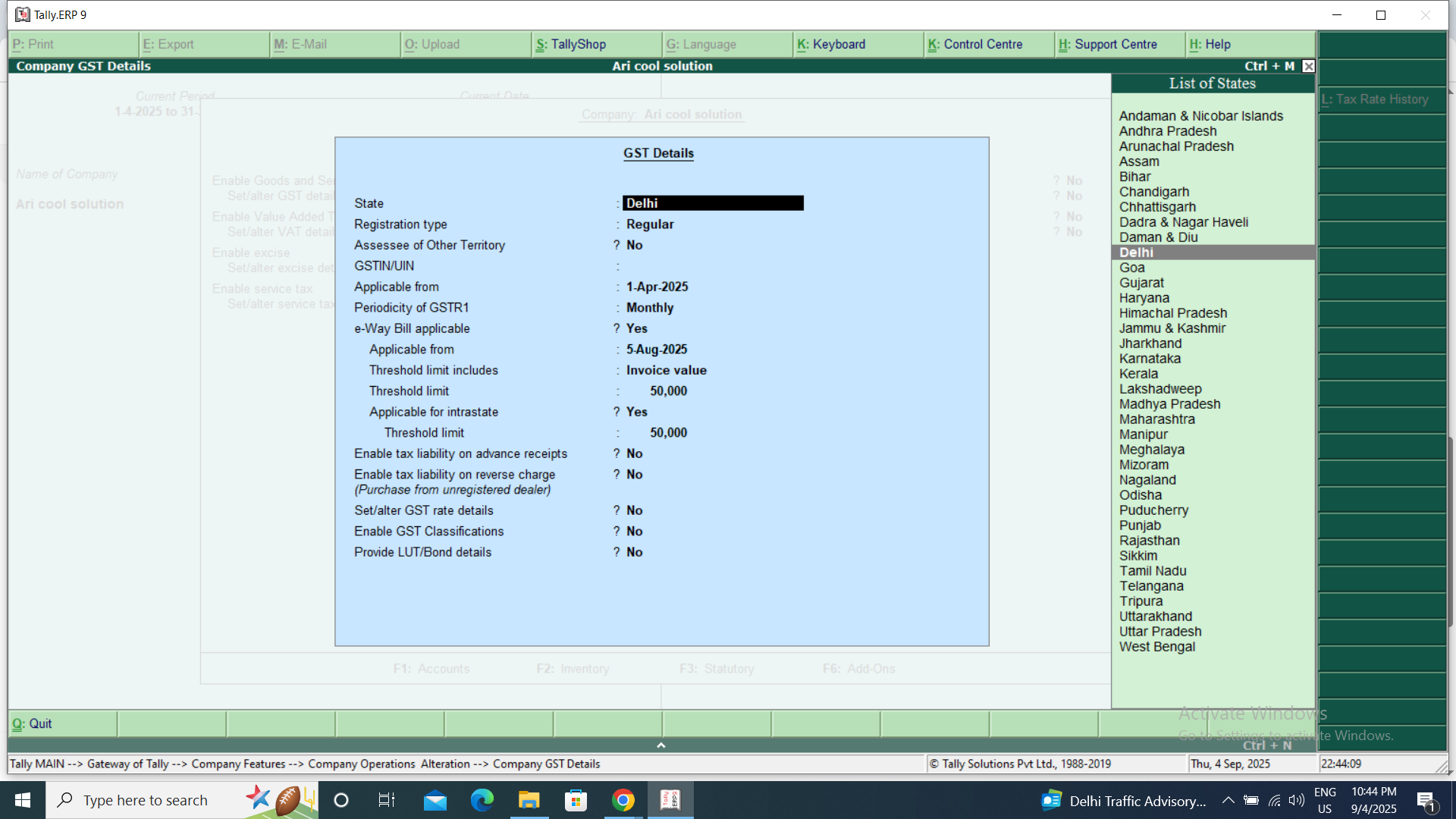Toggle Enable GST Classifications No value
The width and height of the screenshot is (1456, 819).
tap(634, 532)
